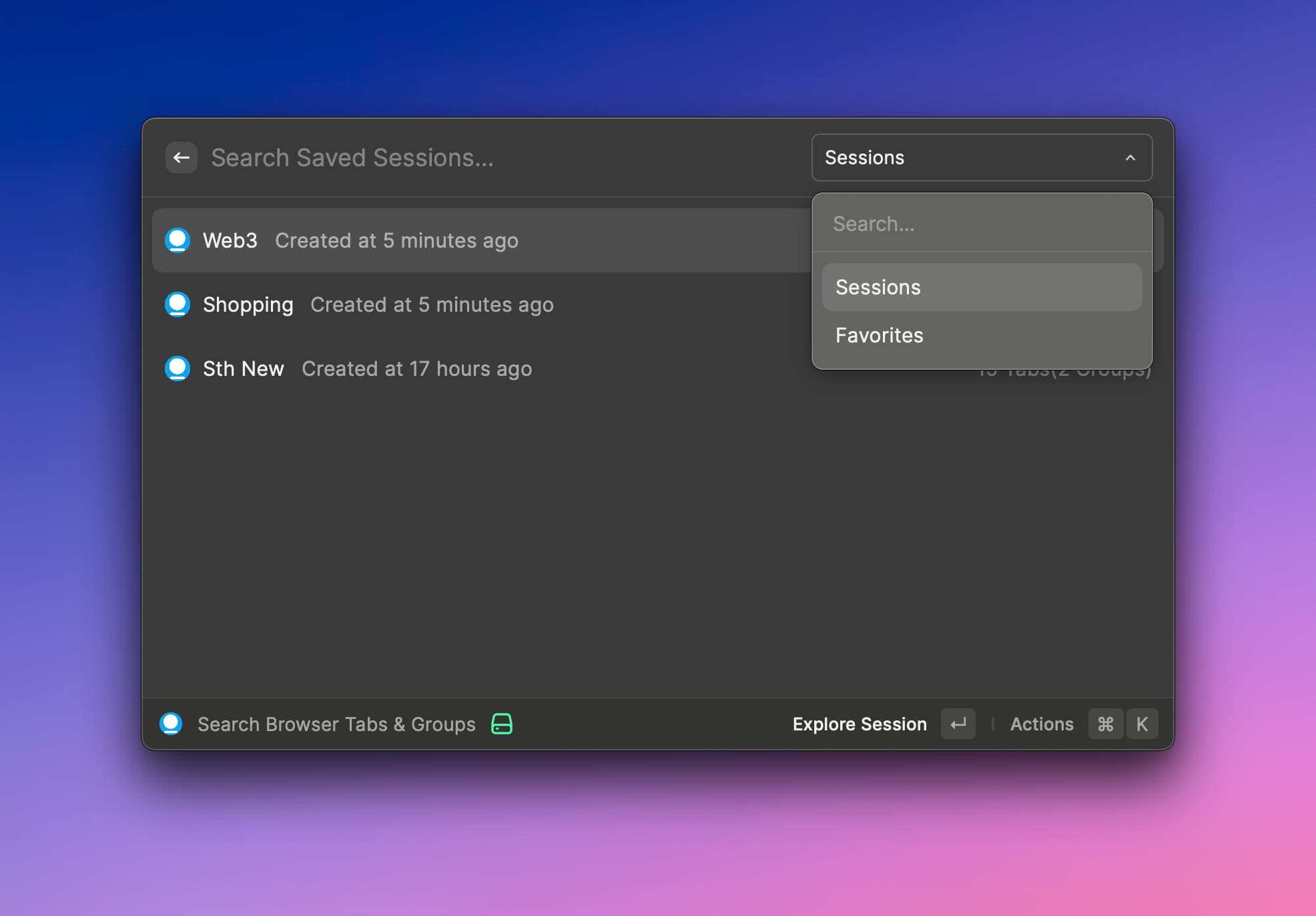The width and height of the screenshot is (1316, 916).
Task: Click the session indicator icon for Shopping
Action: 179,304
